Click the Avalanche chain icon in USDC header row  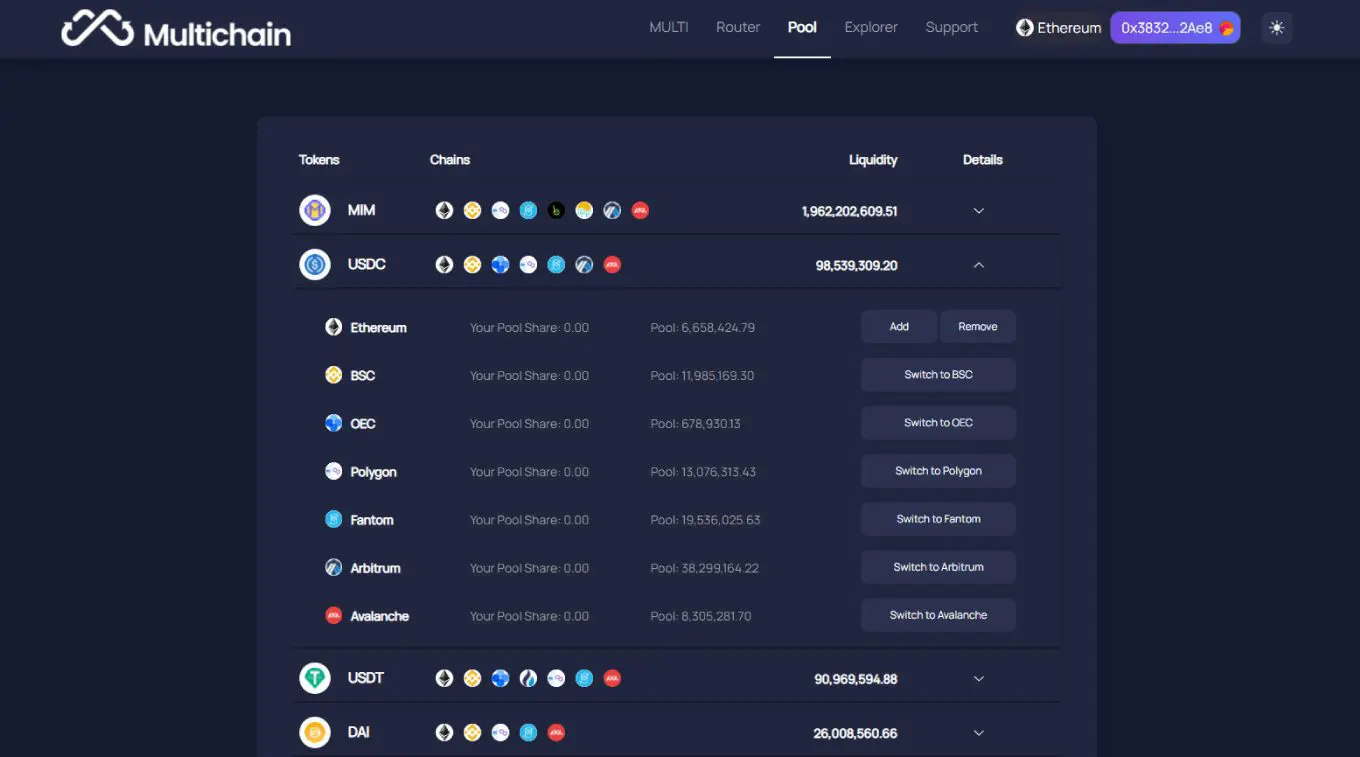click(x=612, y=264)
